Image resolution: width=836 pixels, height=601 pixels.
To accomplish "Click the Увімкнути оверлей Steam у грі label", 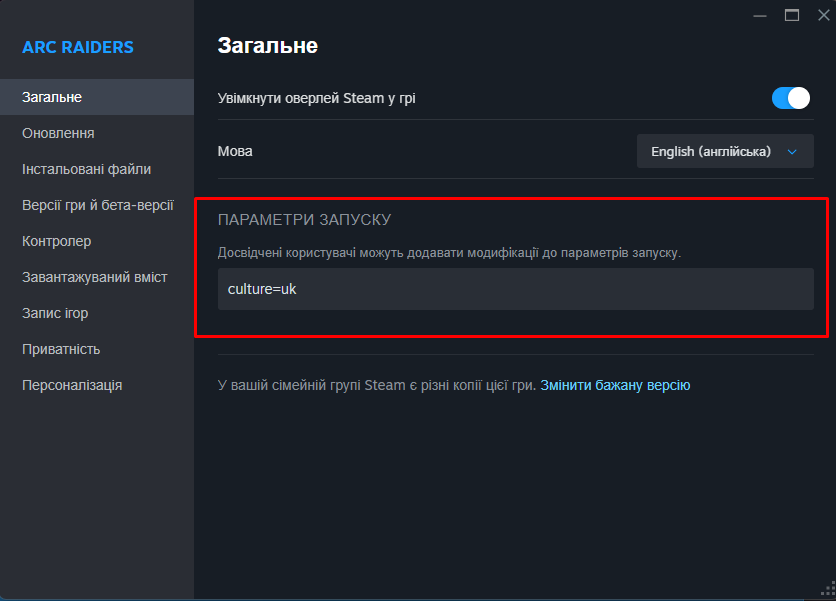I will (x=317, y=99).
